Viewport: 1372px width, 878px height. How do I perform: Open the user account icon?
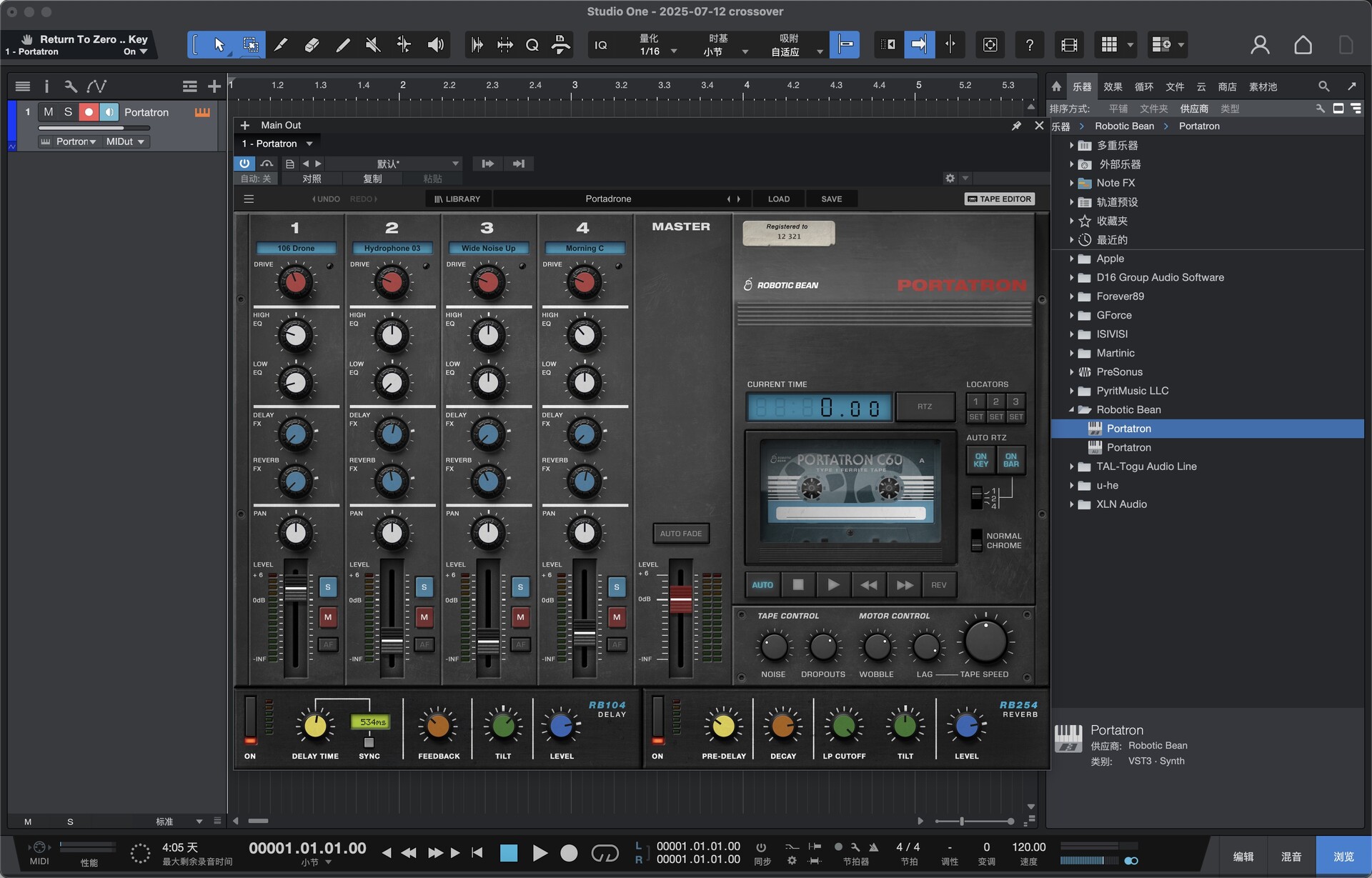1260,45
